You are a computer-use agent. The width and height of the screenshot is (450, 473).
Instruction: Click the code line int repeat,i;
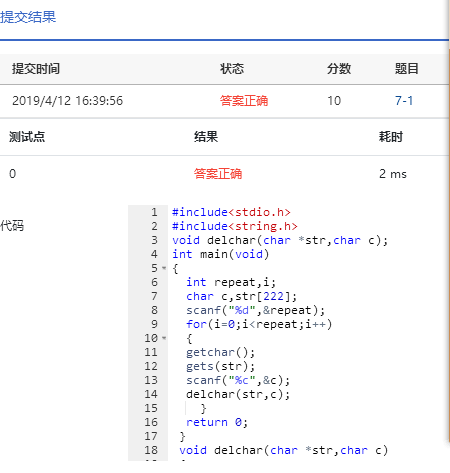point(231,282)
